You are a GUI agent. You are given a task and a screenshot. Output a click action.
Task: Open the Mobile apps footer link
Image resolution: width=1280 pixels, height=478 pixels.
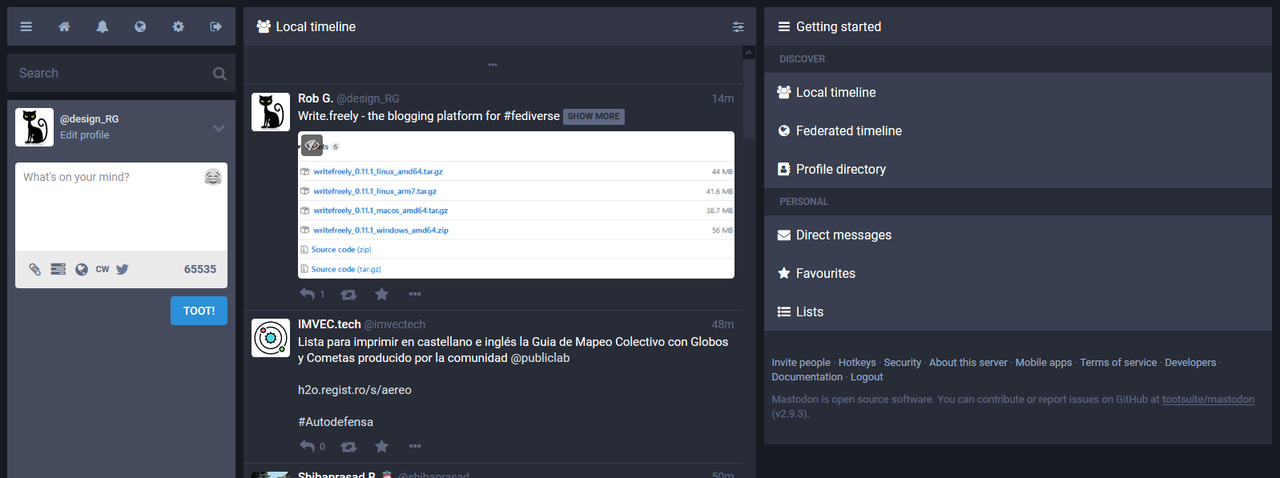[1044, 363]
